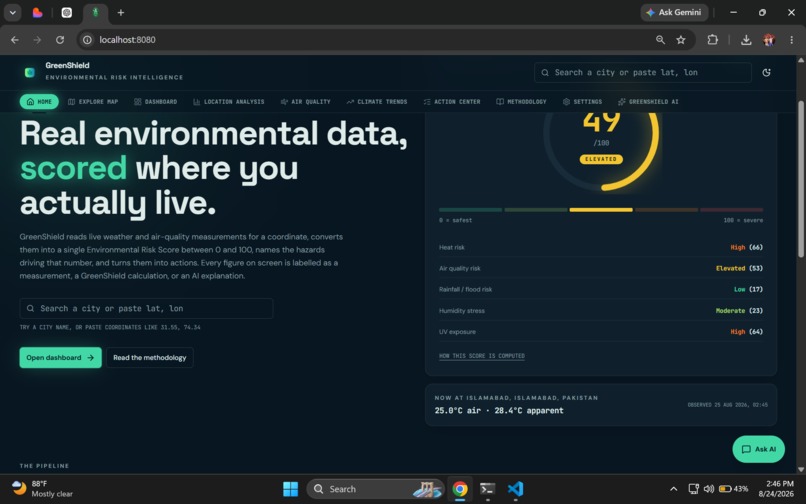Click the yellow segment of risk scale bar

pos(601,210)
